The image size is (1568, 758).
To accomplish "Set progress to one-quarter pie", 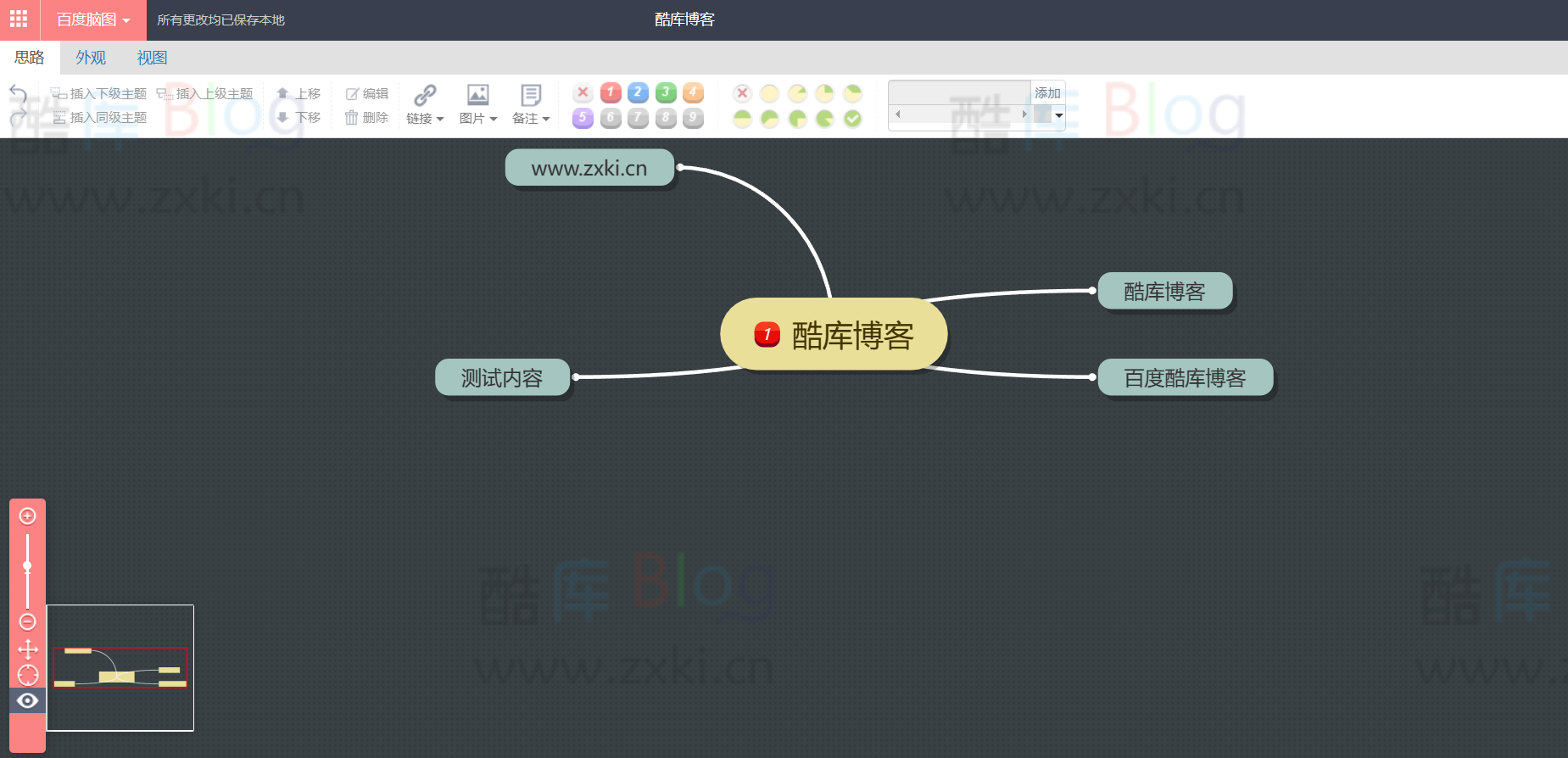I will pos(825,93).
